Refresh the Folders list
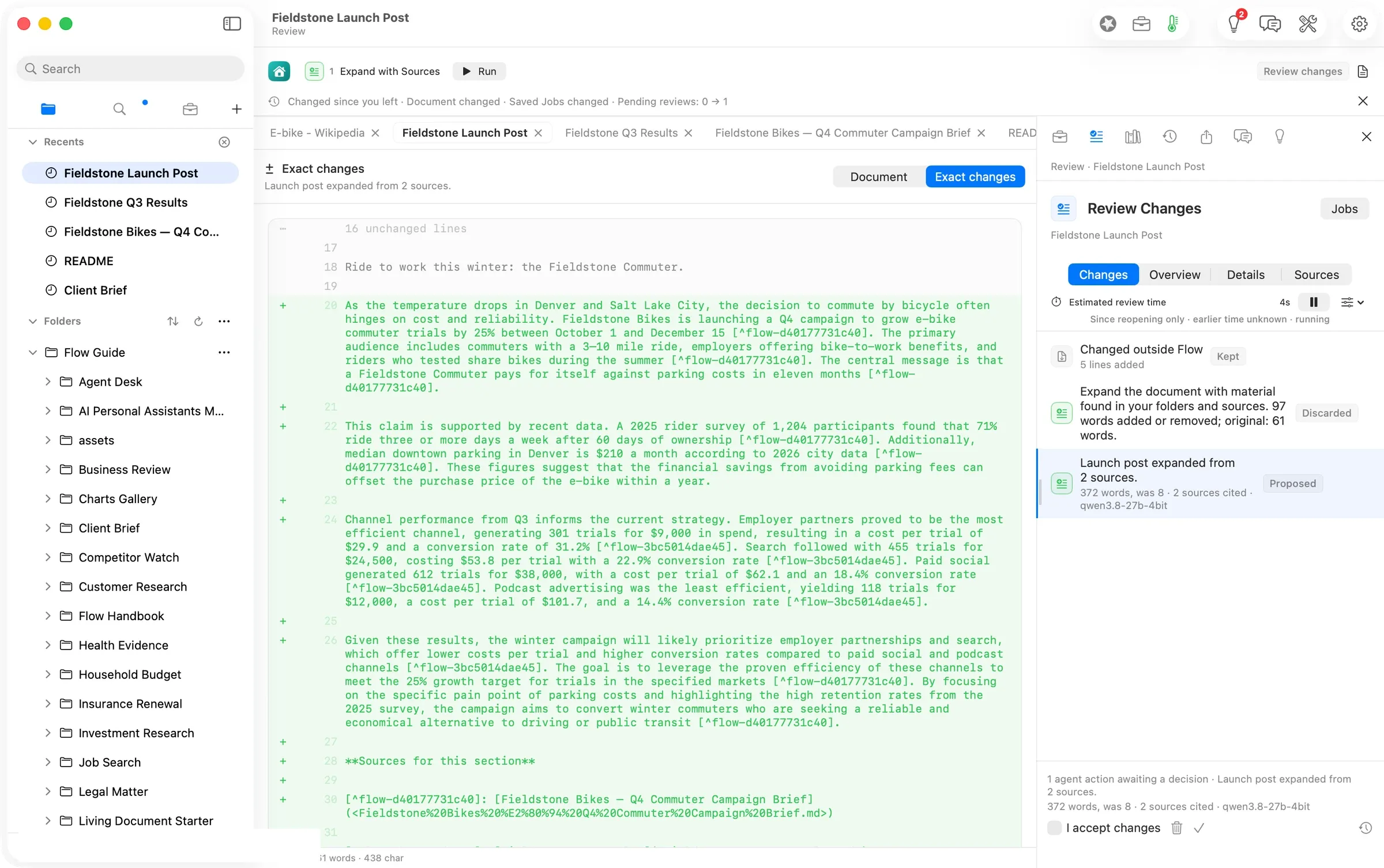1384x868 pixels. pyautogui.click(x=198, y=321)
